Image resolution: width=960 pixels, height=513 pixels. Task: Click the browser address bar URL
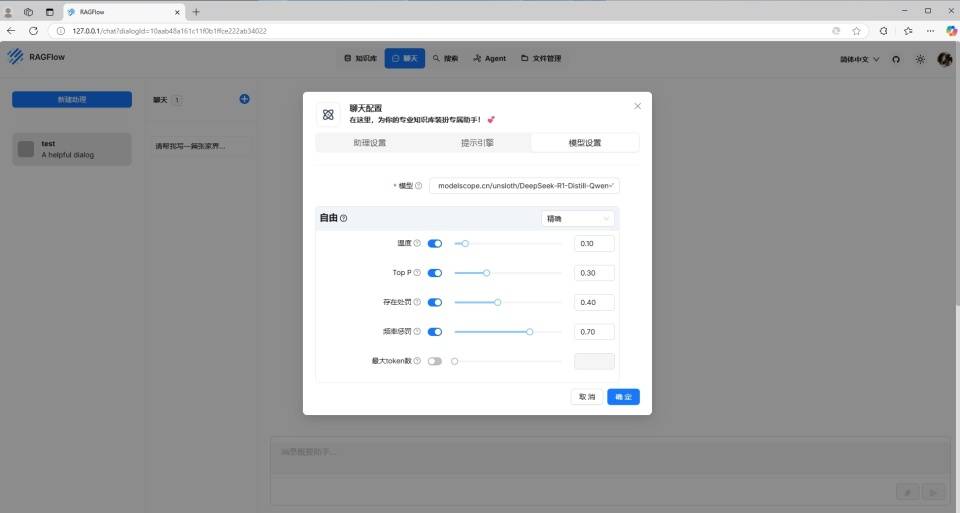point(170,31)
